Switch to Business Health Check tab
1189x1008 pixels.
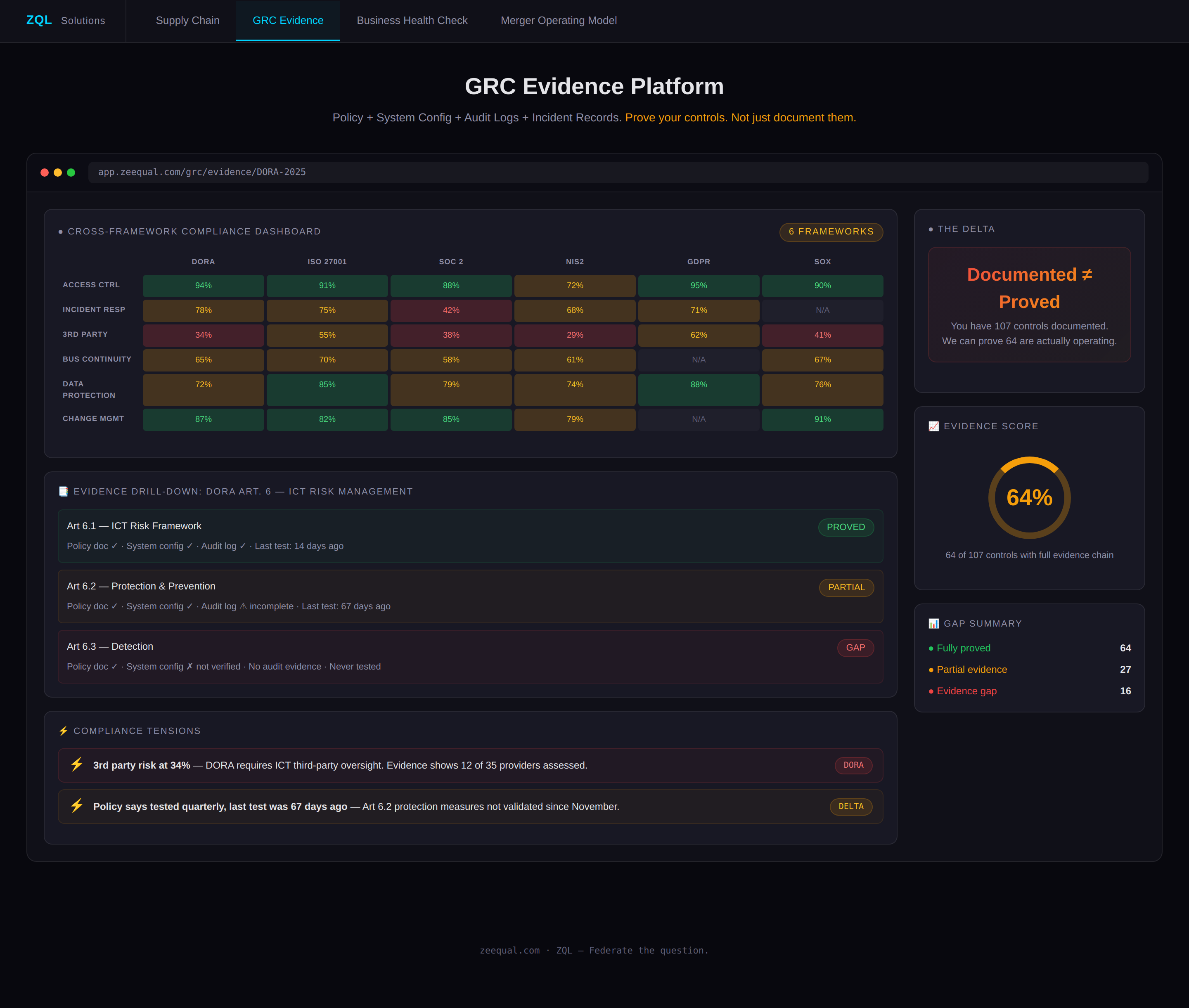point(412,21)
